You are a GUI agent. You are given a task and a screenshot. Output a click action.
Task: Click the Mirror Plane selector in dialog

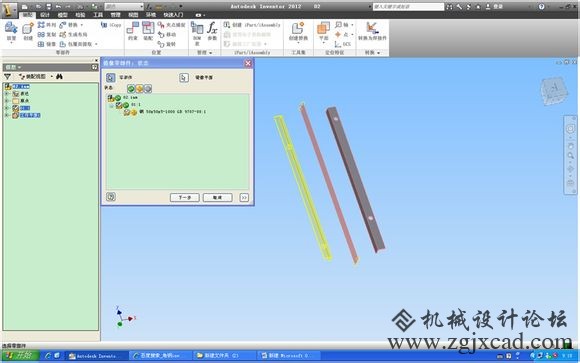tap(184, 77)
